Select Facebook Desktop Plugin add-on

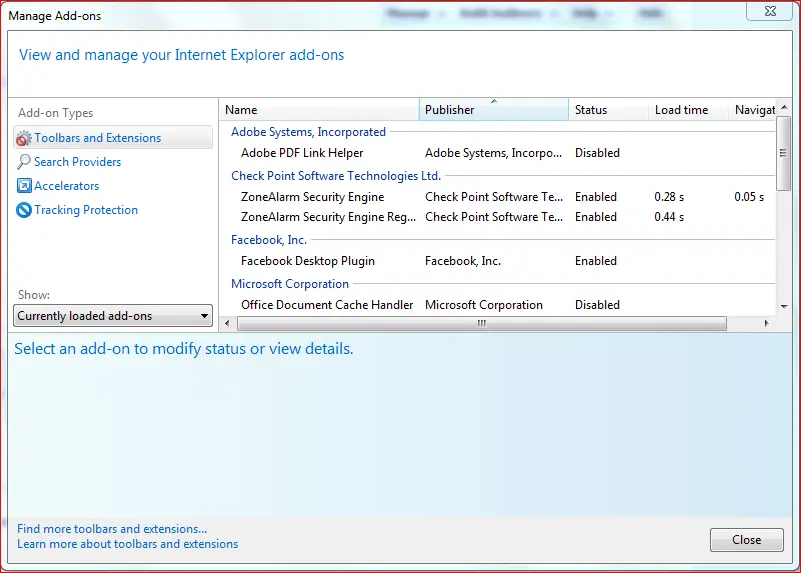coord(498,261)
